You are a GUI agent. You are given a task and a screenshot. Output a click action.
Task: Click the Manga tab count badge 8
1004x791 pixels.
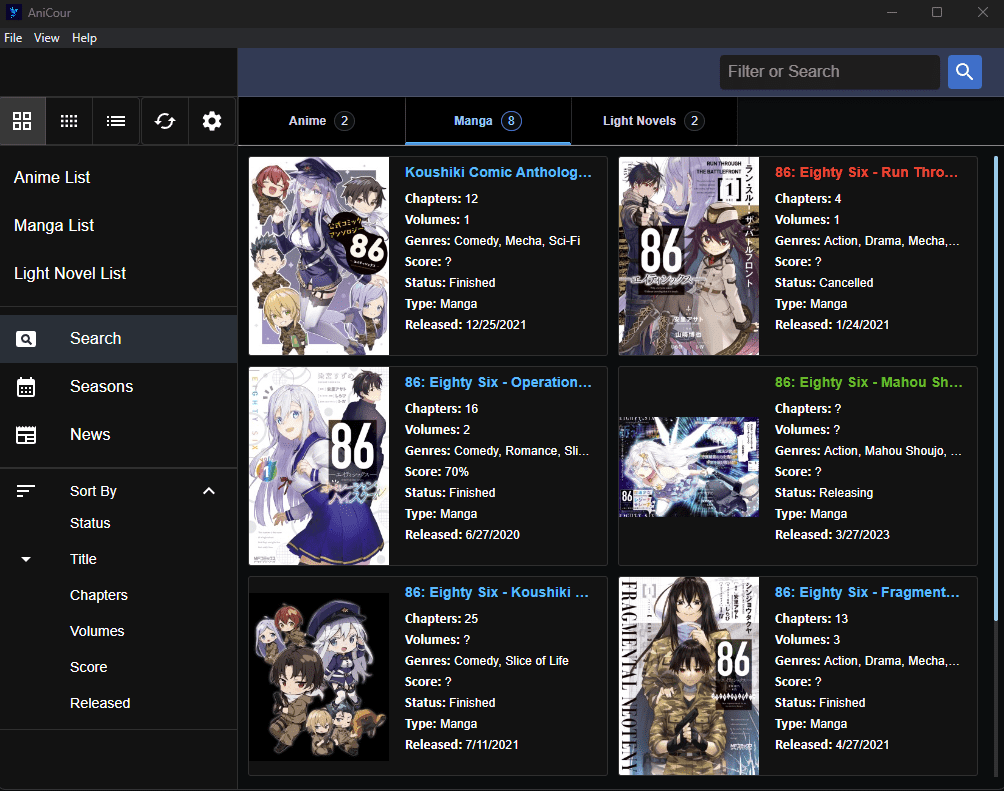click(511, 121)
